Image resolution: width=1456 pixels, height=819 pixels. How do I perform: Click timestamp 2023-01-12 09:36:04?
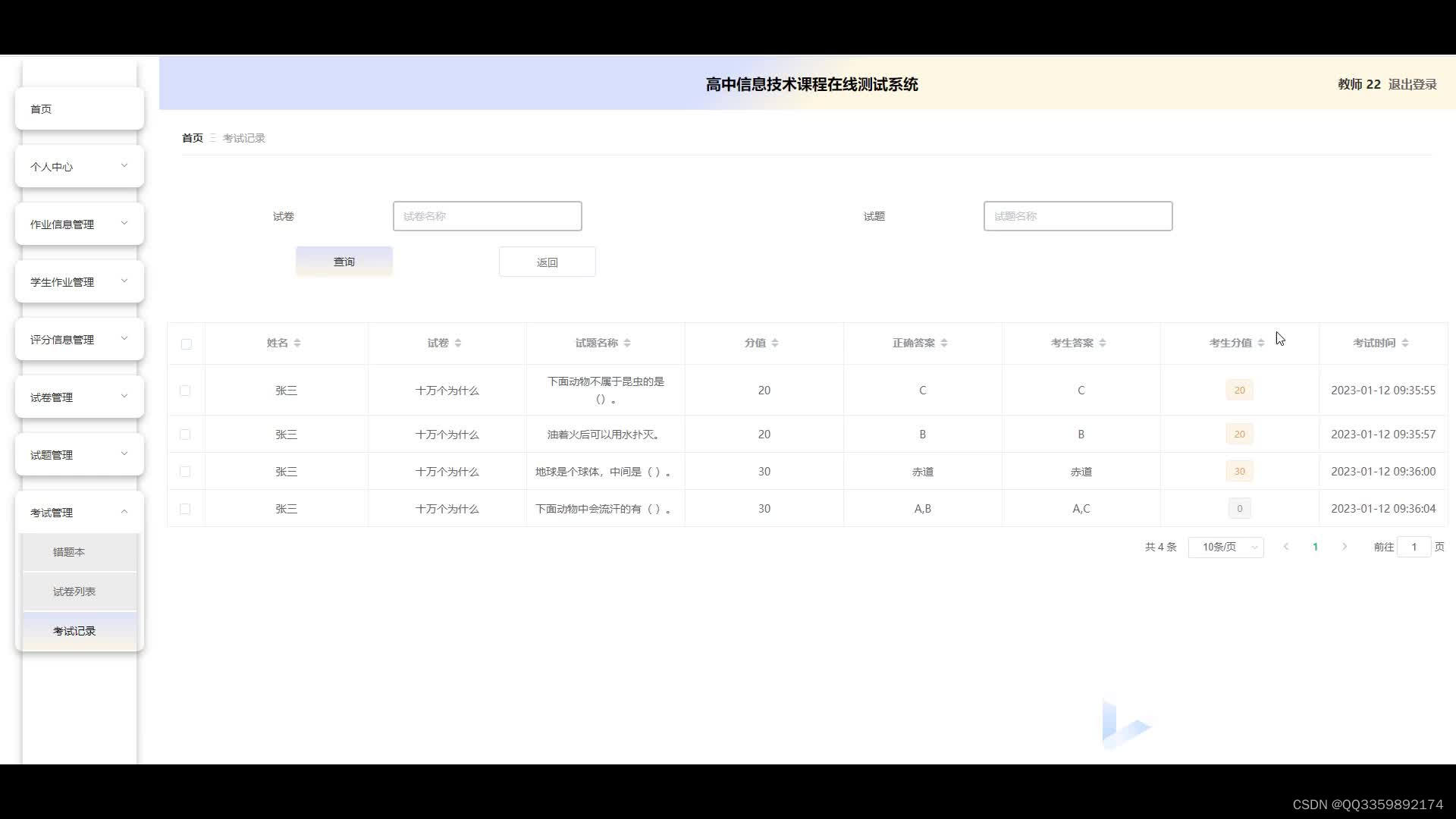(1383, 509)
